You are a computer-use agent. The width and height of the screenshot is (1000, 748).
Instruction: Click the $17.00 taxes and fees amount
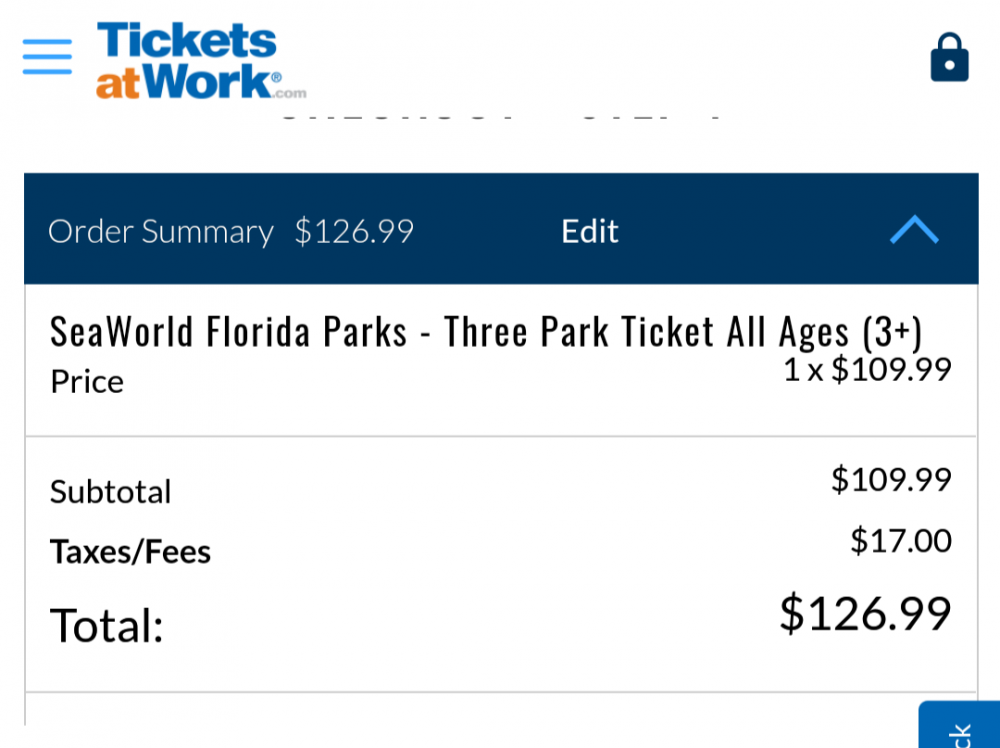[900, 541]
